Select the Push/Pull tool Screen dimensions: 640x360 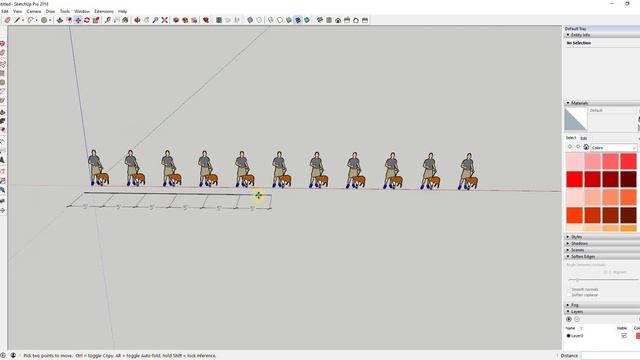click(60, 20)
